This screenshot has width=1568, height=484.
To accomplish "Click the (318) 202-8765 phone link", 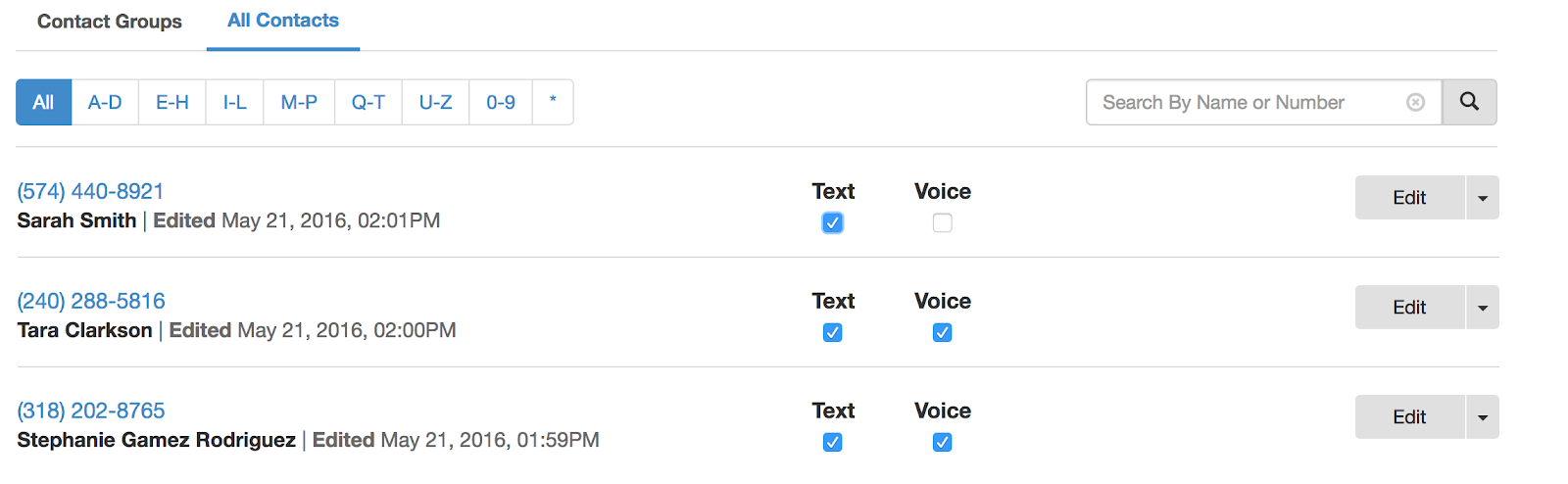I will [x=91, y=411].
